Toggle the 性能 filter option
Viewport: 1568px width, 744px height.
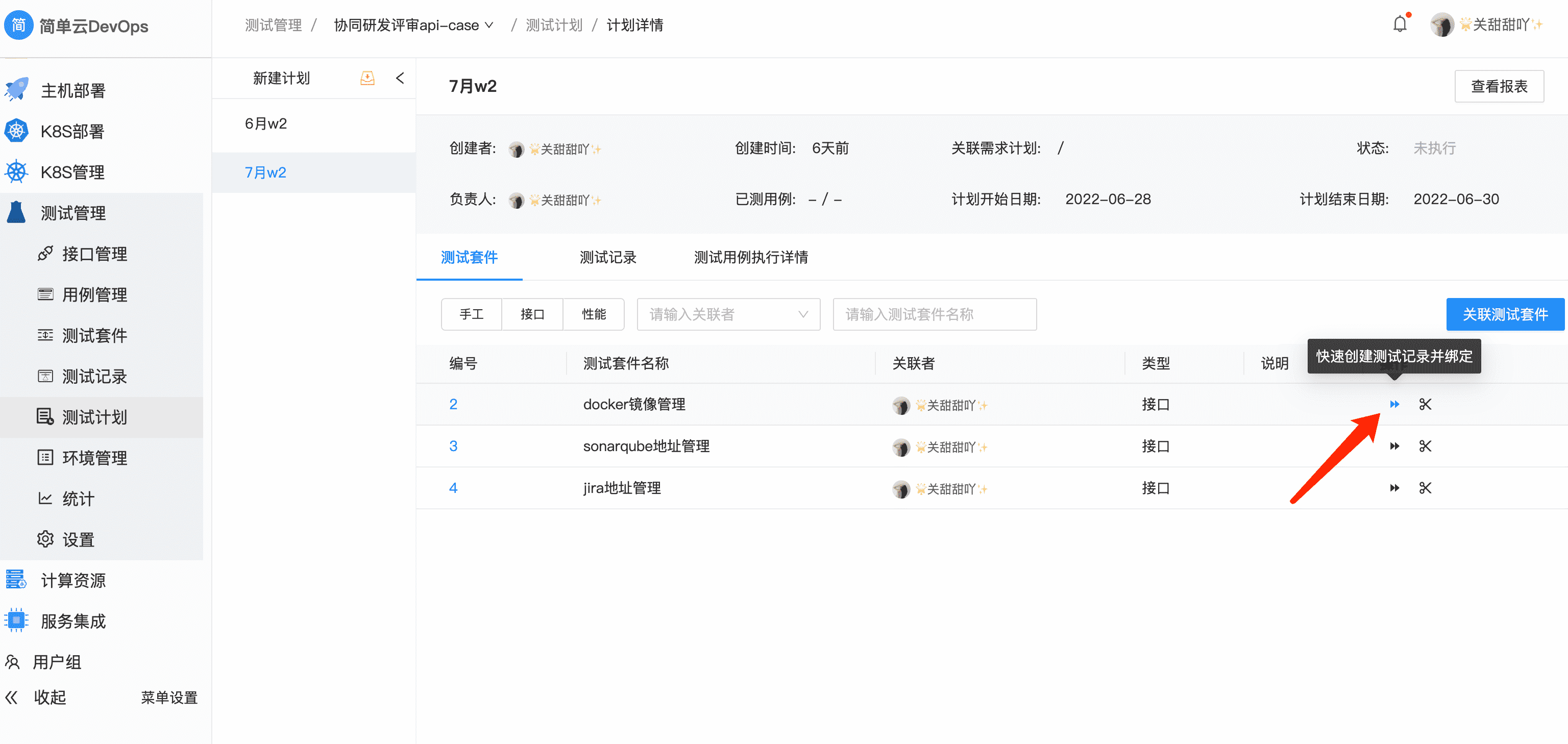594,314
